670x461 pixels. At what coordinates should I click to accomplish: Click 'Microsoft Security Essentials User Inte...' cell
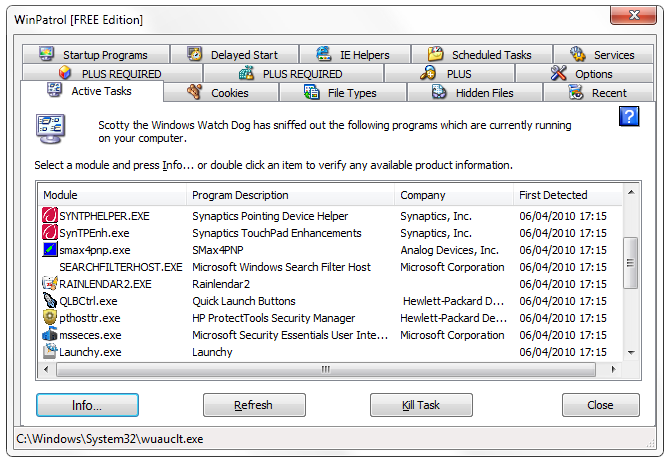(x=290, y=335)
